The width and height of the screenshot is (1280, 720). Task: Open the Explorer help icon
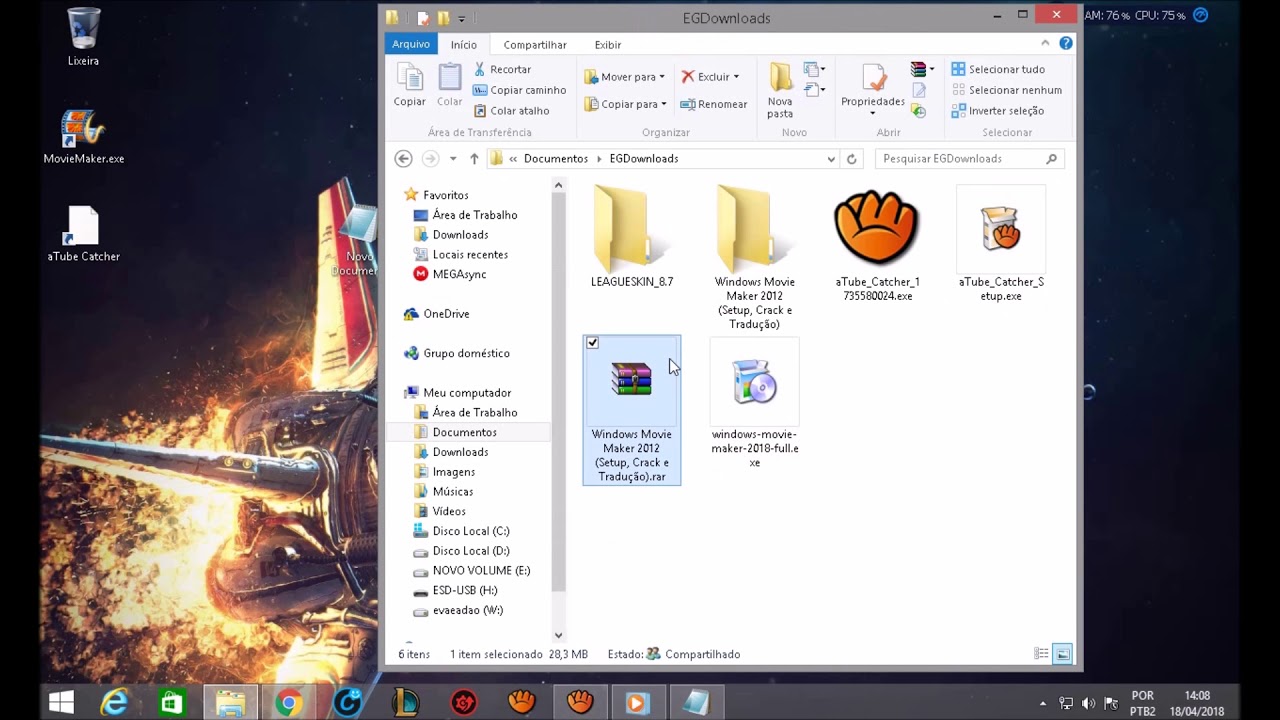(1066, 43)
